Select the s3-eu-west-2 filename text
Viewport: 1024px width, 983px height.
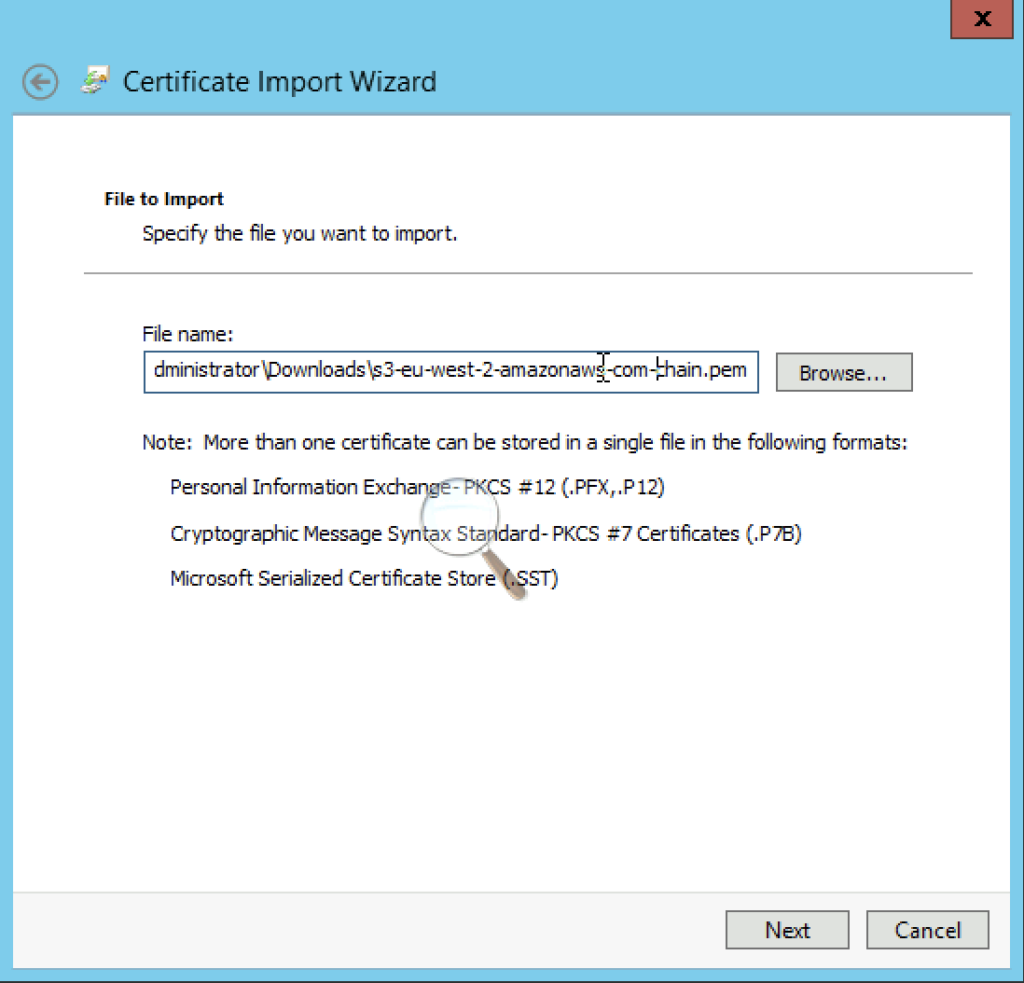click(450, 371)
